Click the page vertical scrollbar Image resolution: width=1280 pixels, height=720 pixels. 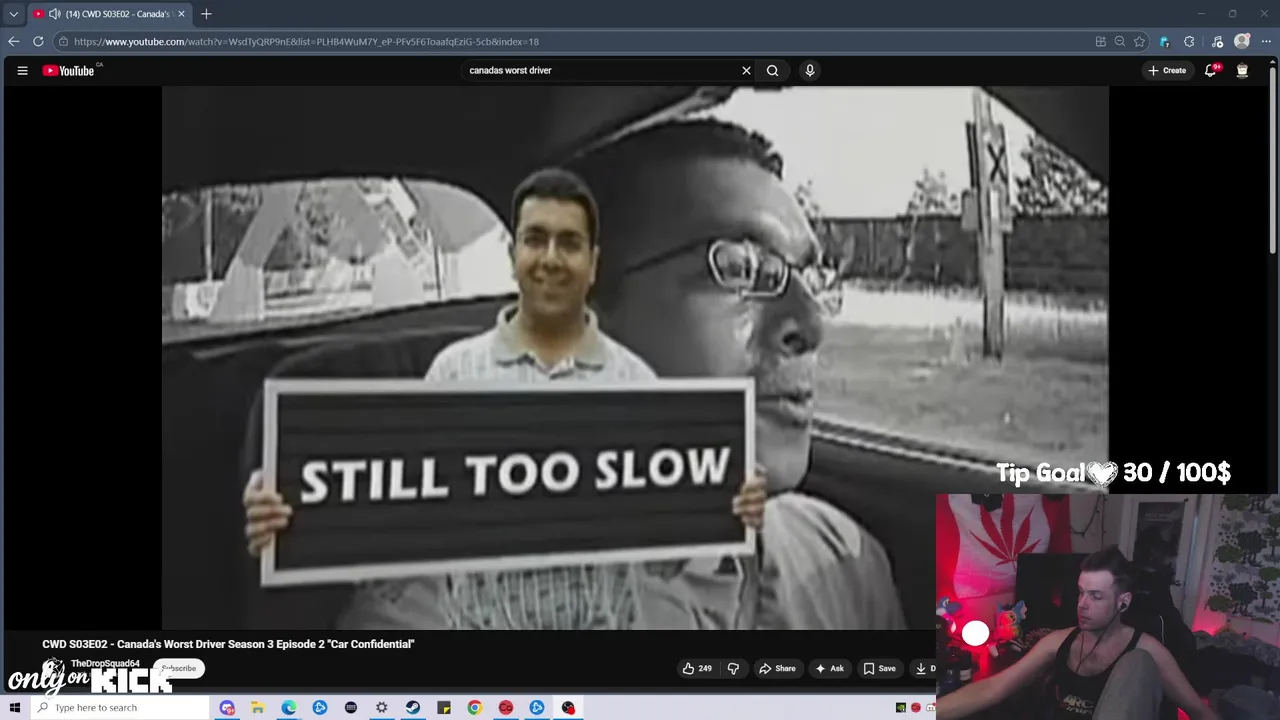pos(1273,160)
